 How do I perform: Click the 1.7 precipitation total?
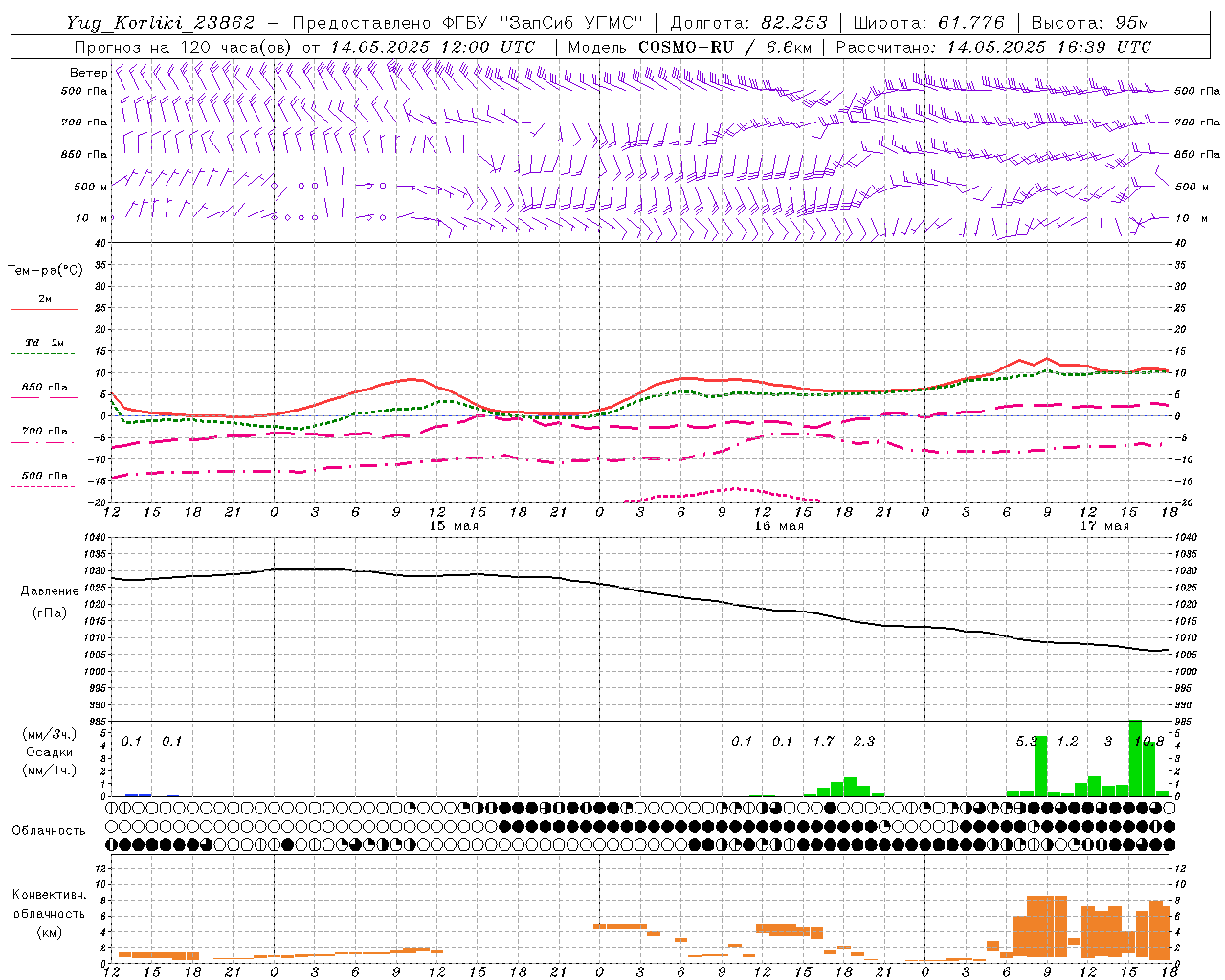click(823, 741)
